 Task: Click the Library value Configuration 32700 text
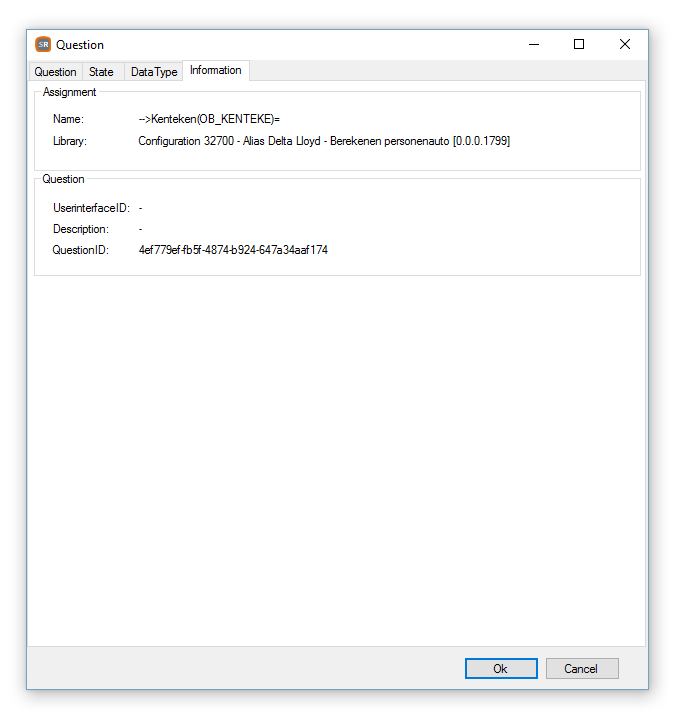(324, 141)
